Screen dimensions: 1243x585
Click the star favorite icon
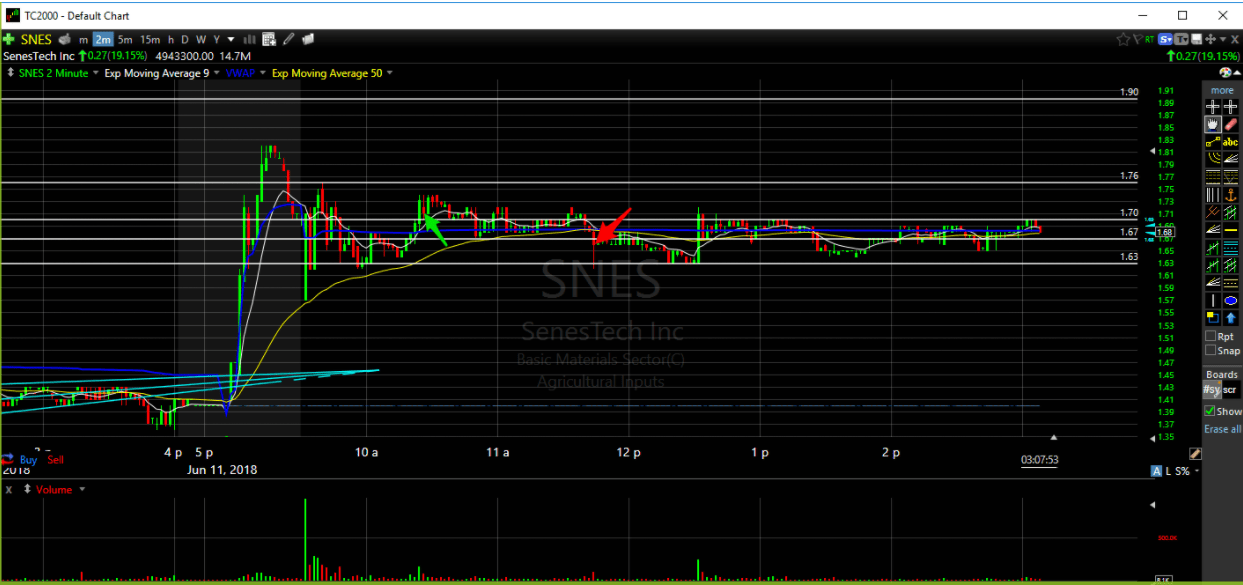tap(1123, 40)
